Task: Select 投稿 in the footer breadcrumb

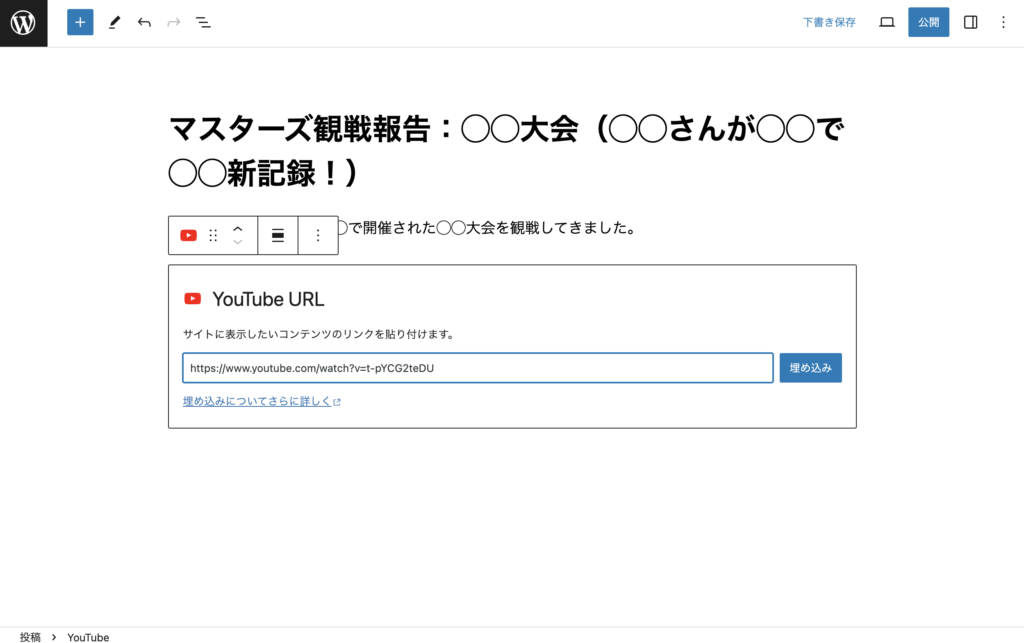Action: pos(30,636)
